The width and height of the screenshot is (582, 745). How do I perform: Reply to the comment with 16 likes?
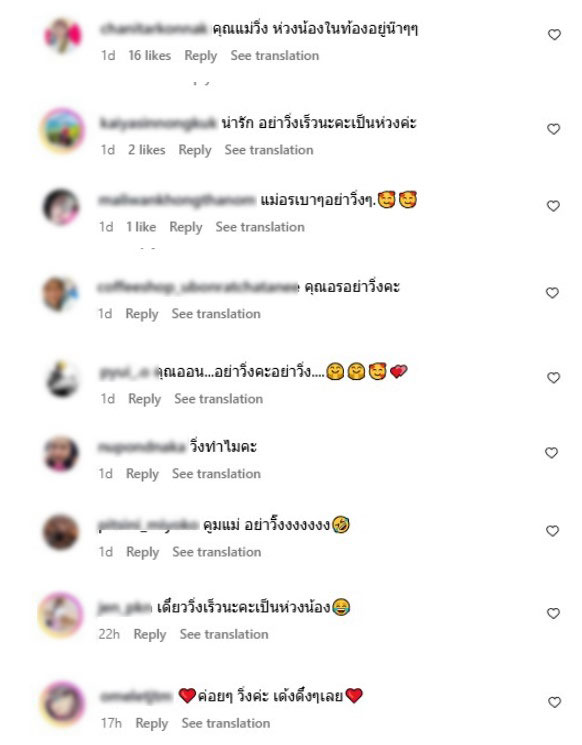pos(200,56)
